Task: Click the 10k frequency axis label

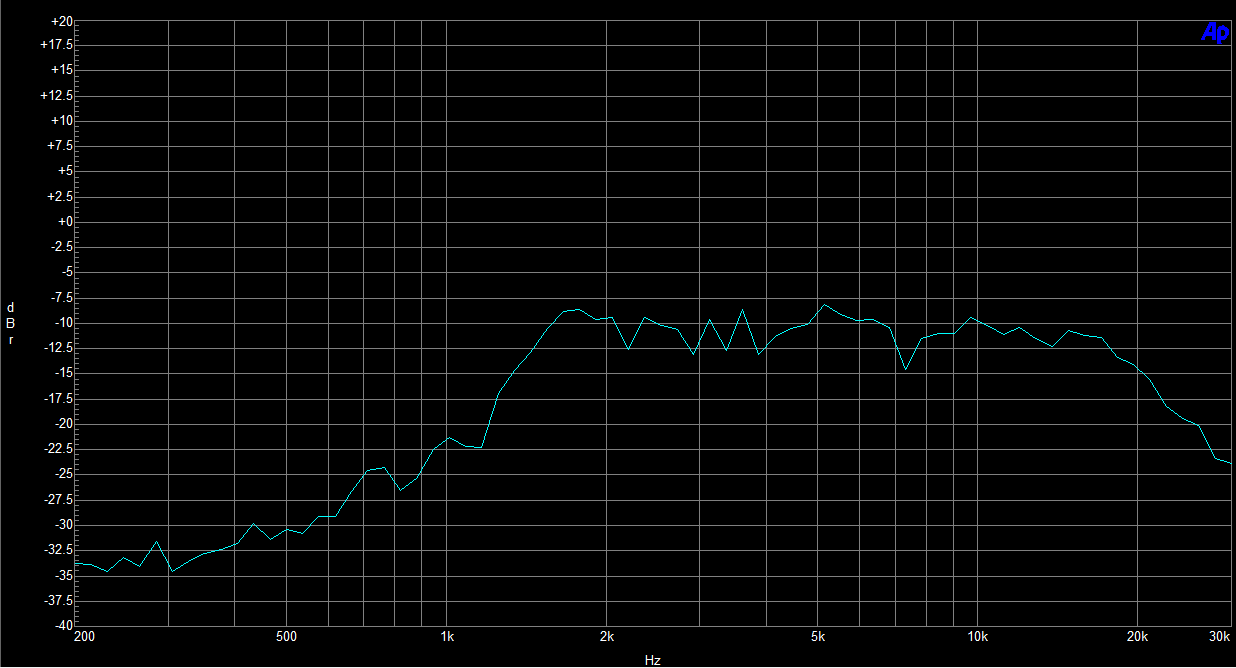Action: tap(978, 636)
